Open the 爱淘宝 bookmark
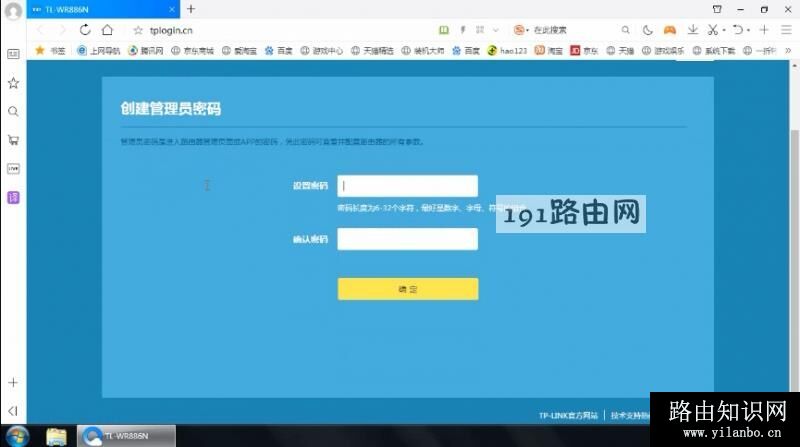 [x=239, y=51]
